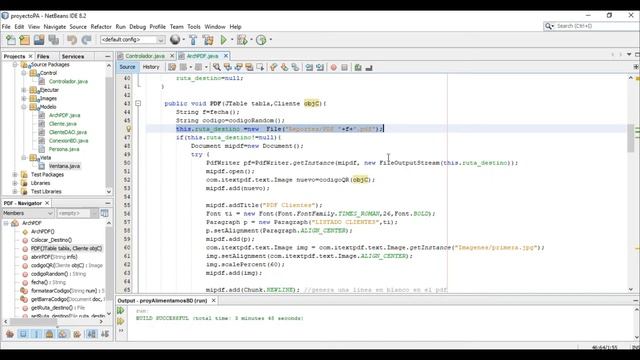Click the Find Selection magnifier icon
Screen dimensions: 640x360
pyautogui.click(x=217, y=67)
